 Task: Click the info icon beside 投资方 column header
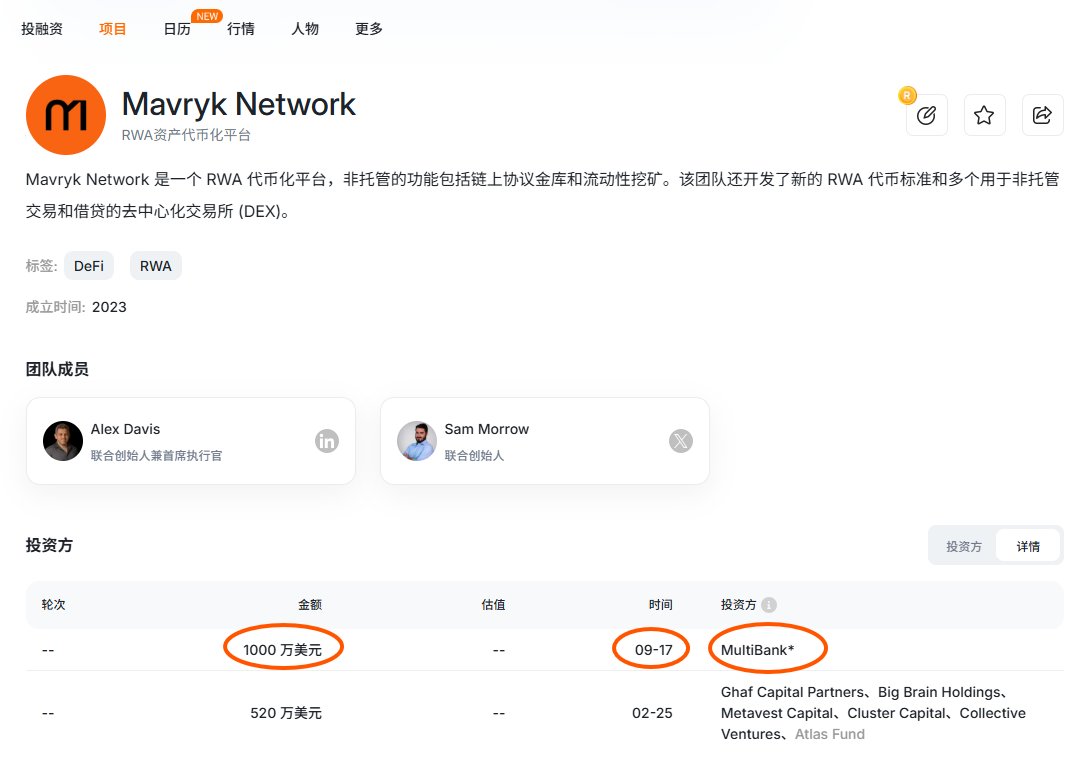[x=769, y=605]
